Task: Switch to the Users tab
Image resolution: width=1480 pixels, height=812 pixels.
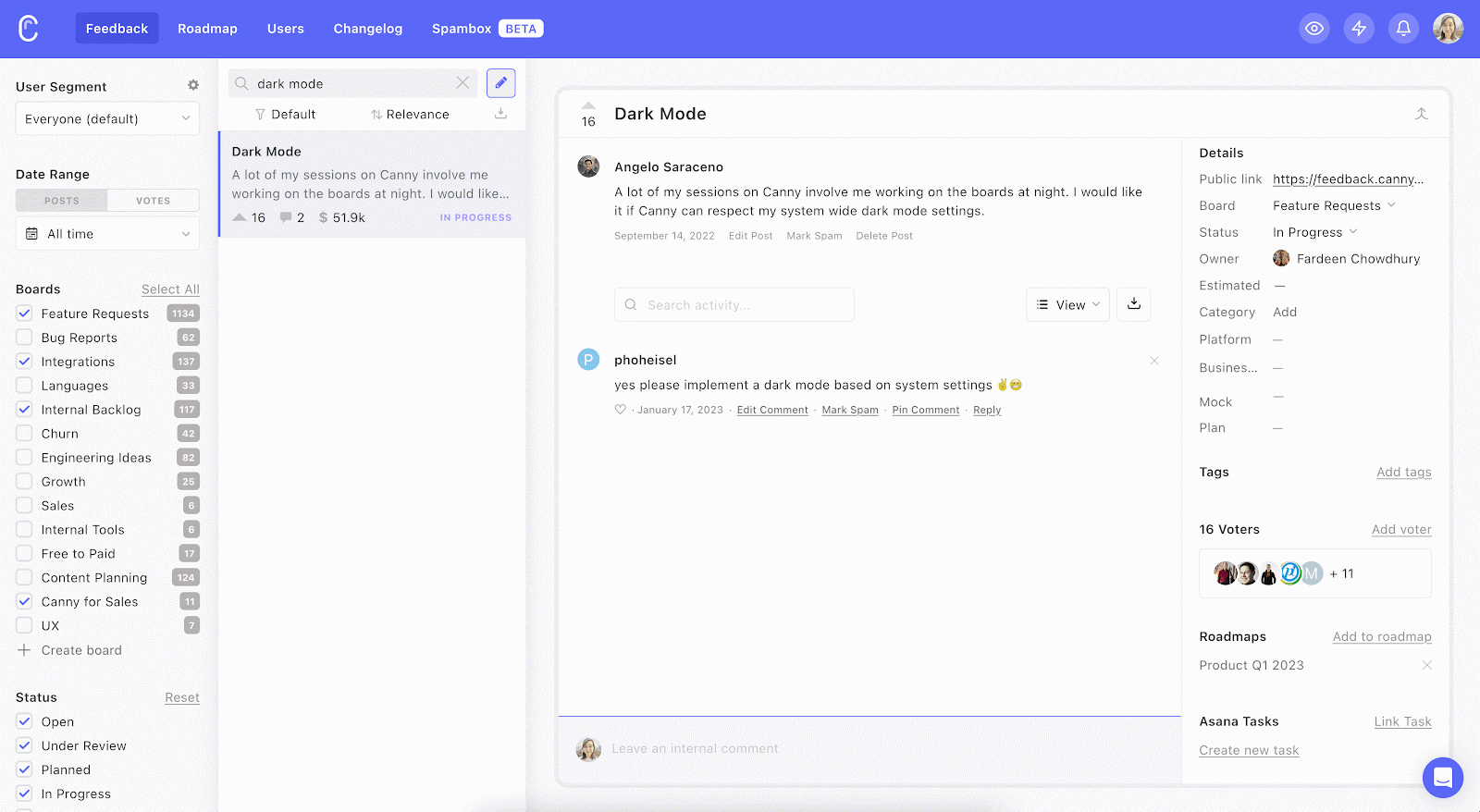Action: pos(286,29)
